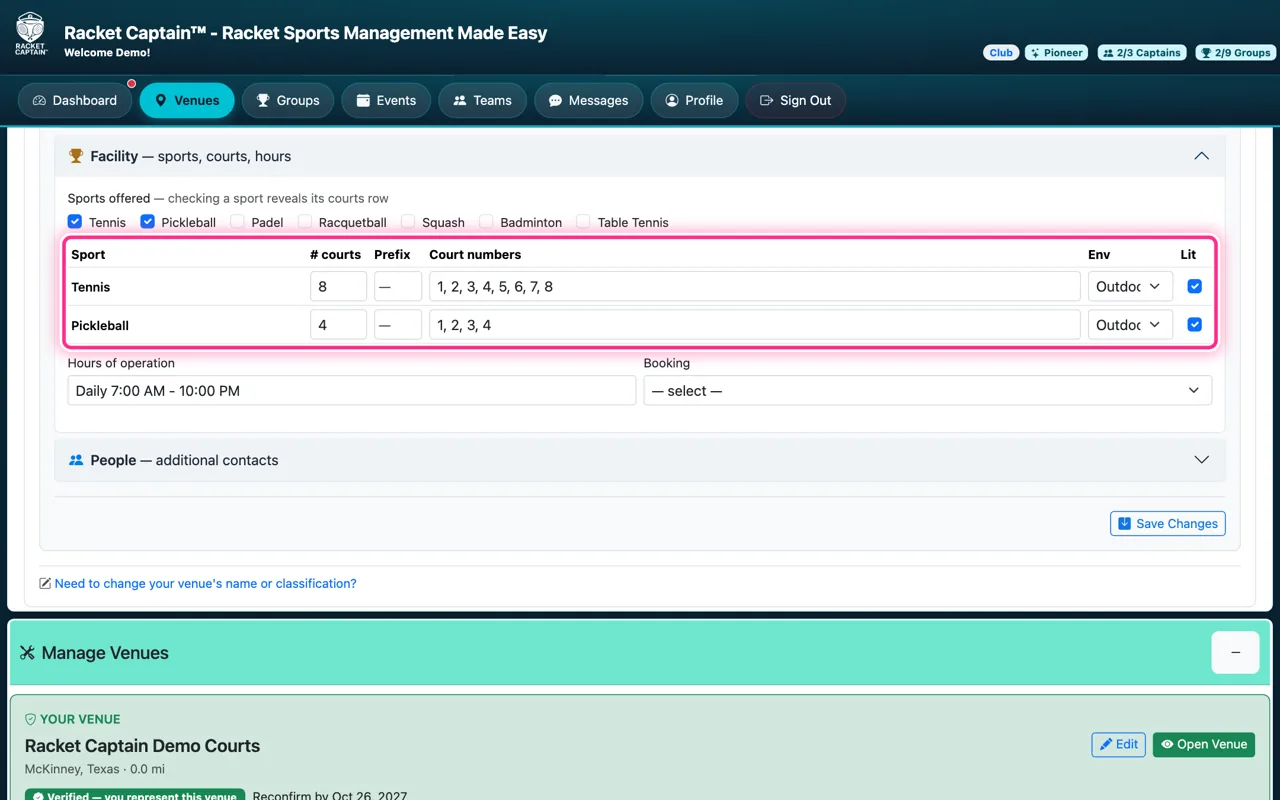
Task: Click the calendar icon on Events
Action: point(363,101)
